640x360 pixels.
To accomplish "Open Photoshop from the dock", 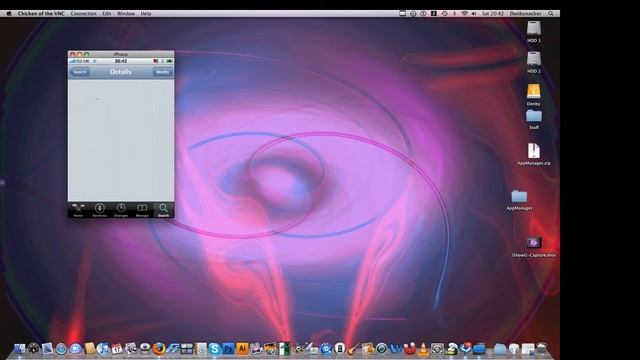I will 229,349.
